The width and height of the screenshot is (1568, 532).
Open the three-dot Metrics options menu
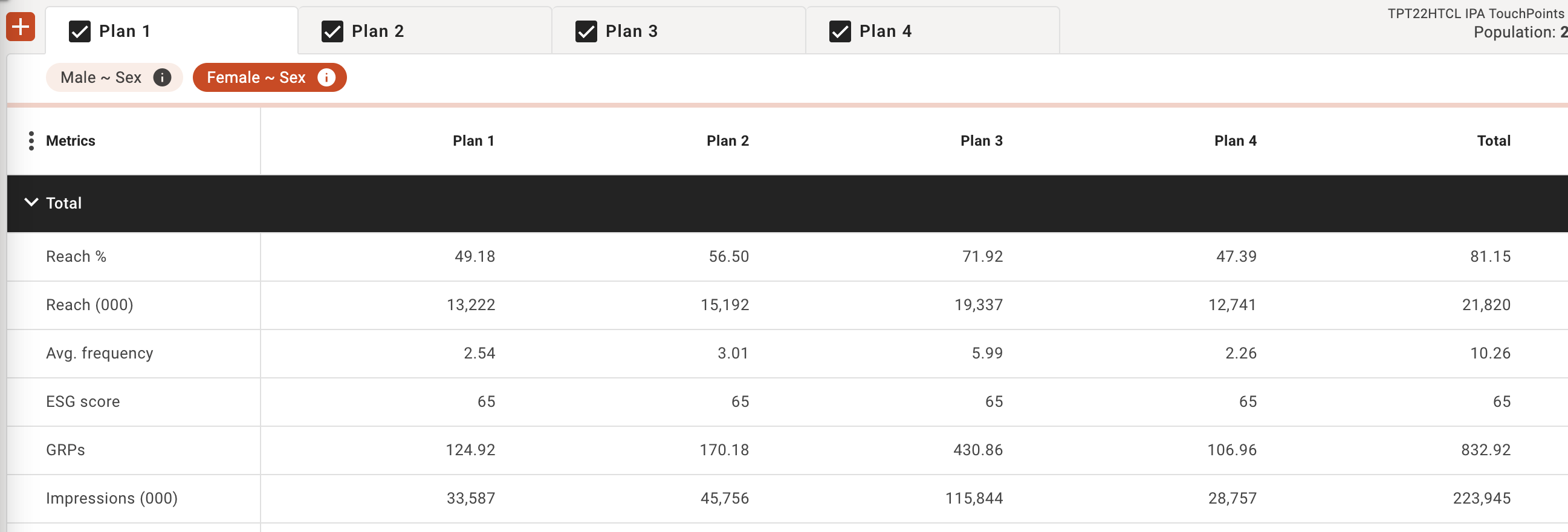[31, 141]
